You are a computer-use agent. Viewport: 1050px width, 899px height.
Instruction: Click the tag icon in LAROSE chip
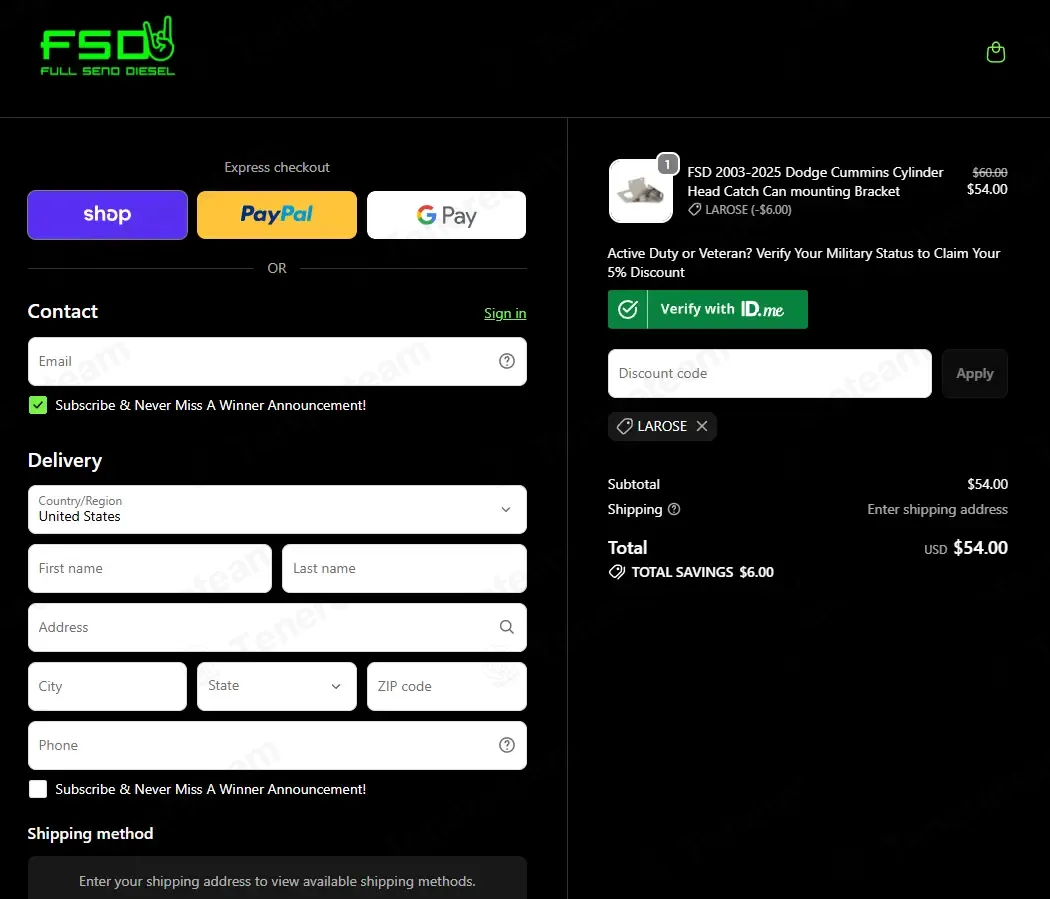(624, 426)
